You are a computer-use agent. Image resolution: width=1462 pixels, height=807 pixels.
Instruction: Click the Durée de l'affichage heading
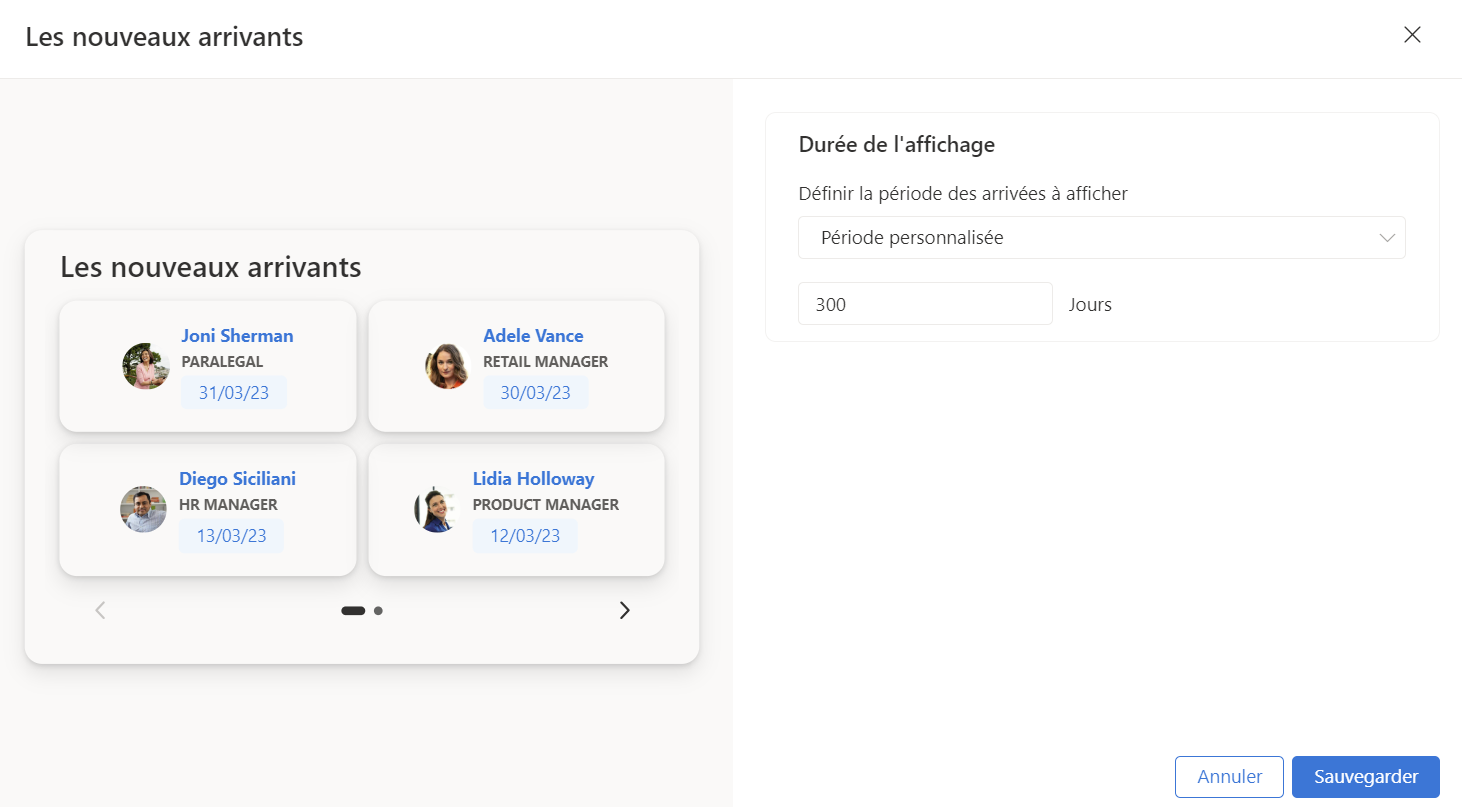point(897,144)
